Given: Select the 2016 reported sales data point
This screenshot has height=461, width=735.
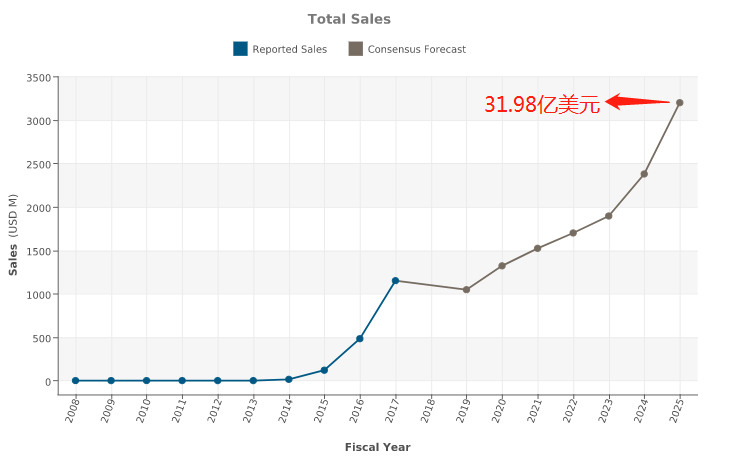Looking at the screenshot, I should (360, 339).
